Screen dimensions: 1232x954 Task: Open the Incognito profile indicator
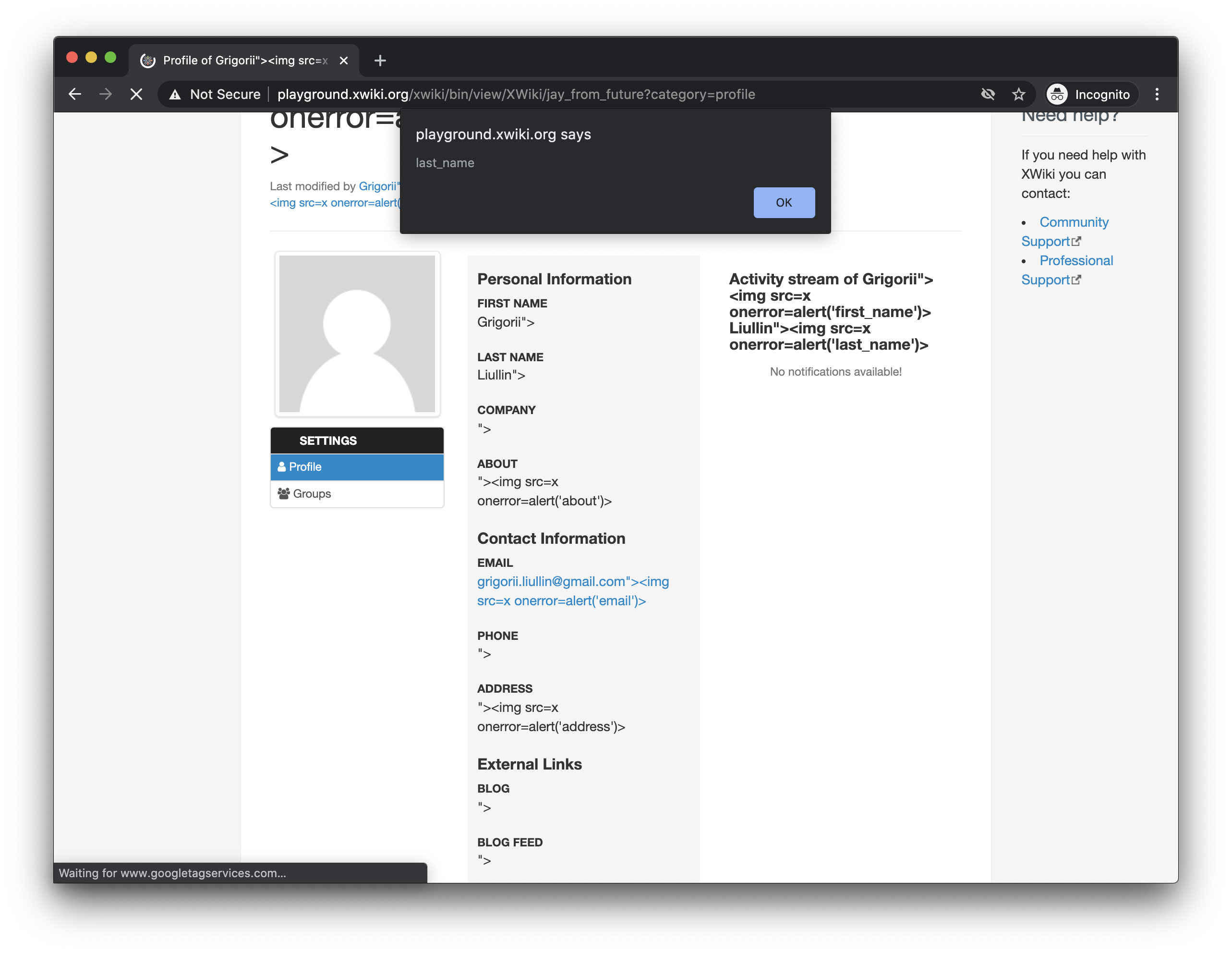(1089, 94)
